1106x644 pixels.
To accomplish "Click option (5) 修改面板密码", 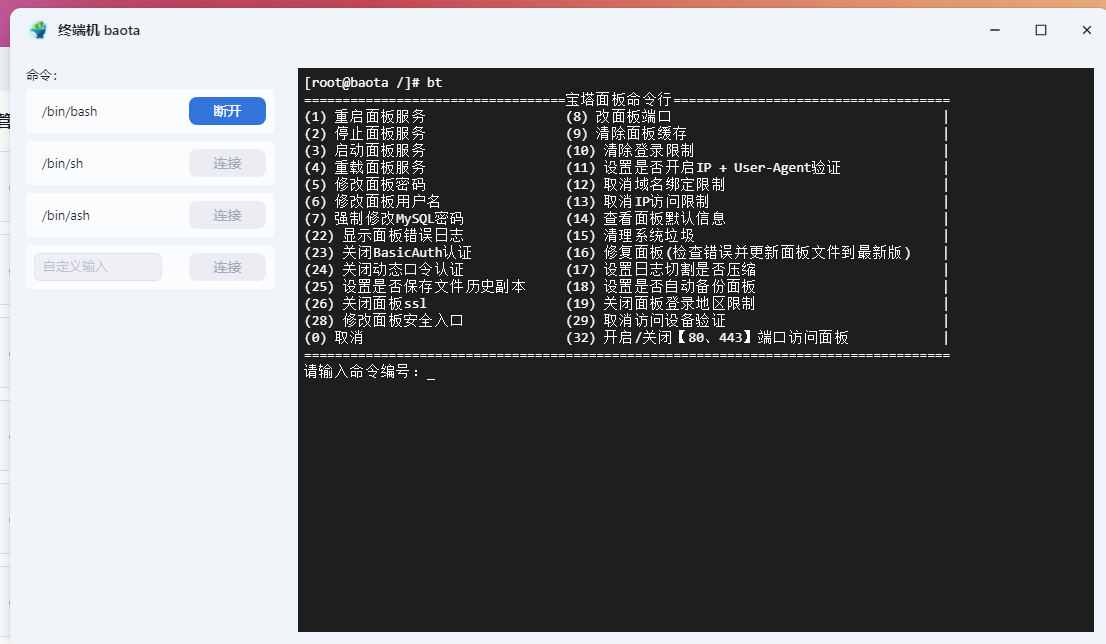I will coord(365,185).
